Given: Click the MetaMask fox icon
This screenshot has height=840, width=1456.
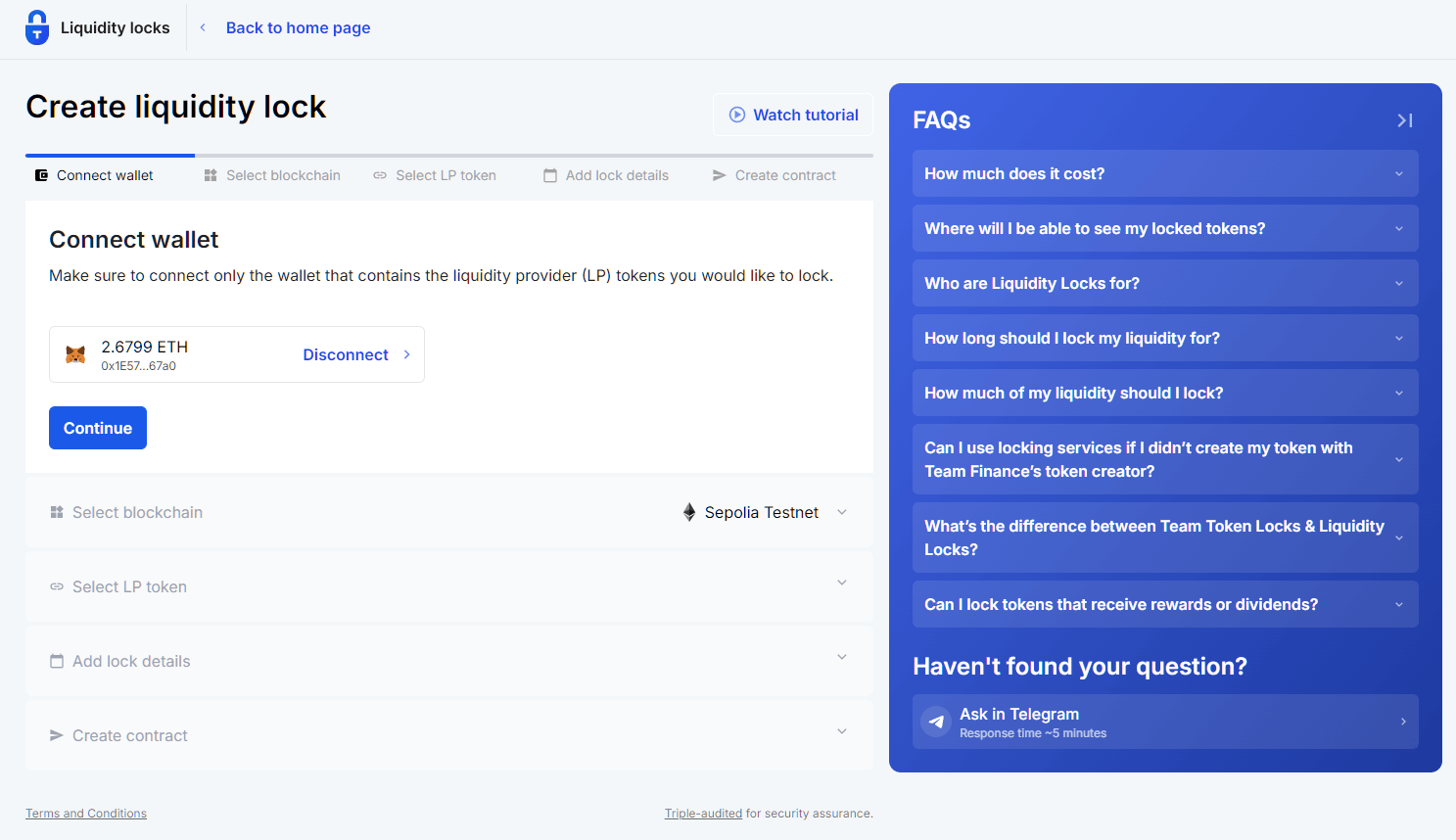Looking at the screenshot, I should 76,353.
